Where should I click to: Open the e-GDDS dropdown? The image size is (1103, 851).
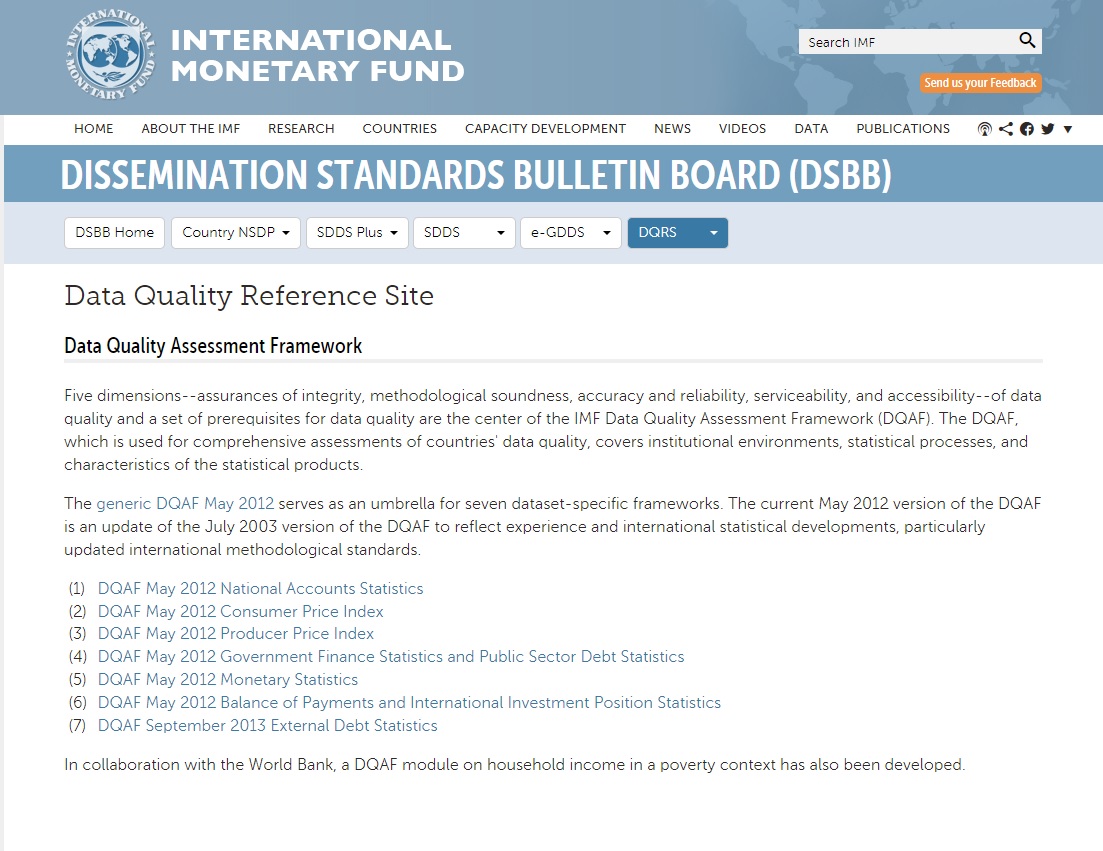(x=570, y=233)
